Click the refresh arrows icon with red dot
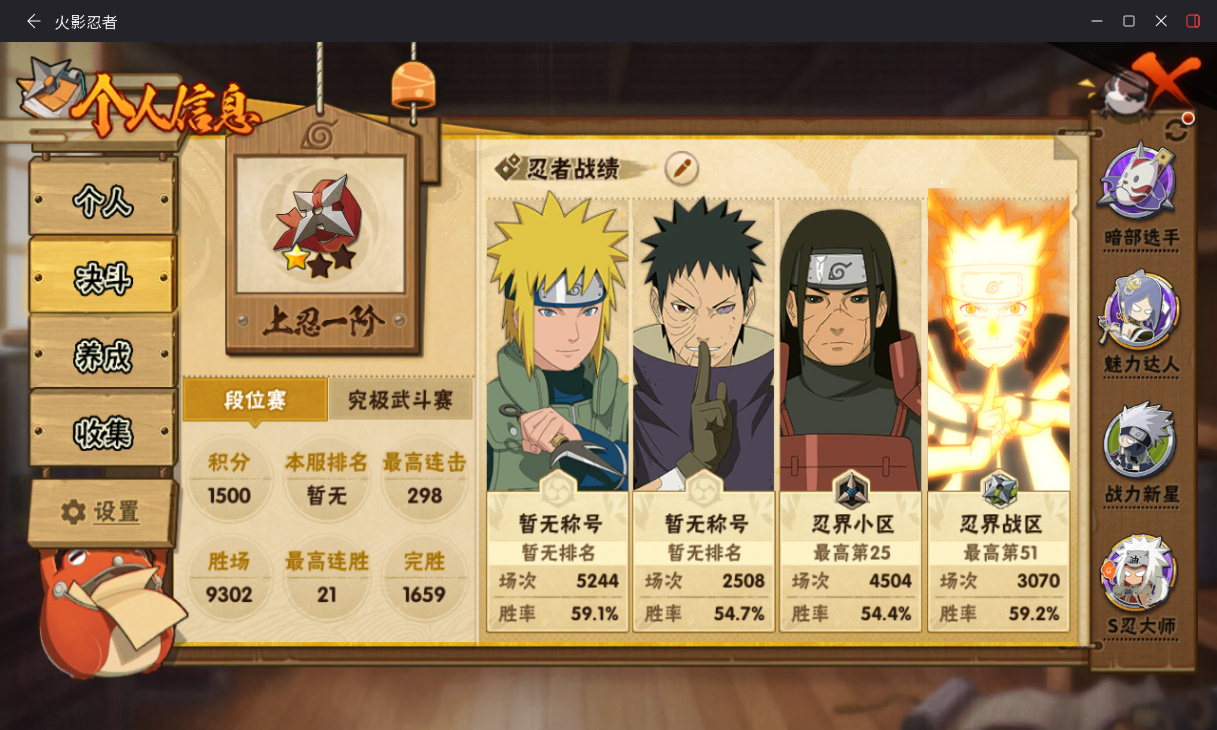1217x730 pixels. pos(1178,128)
